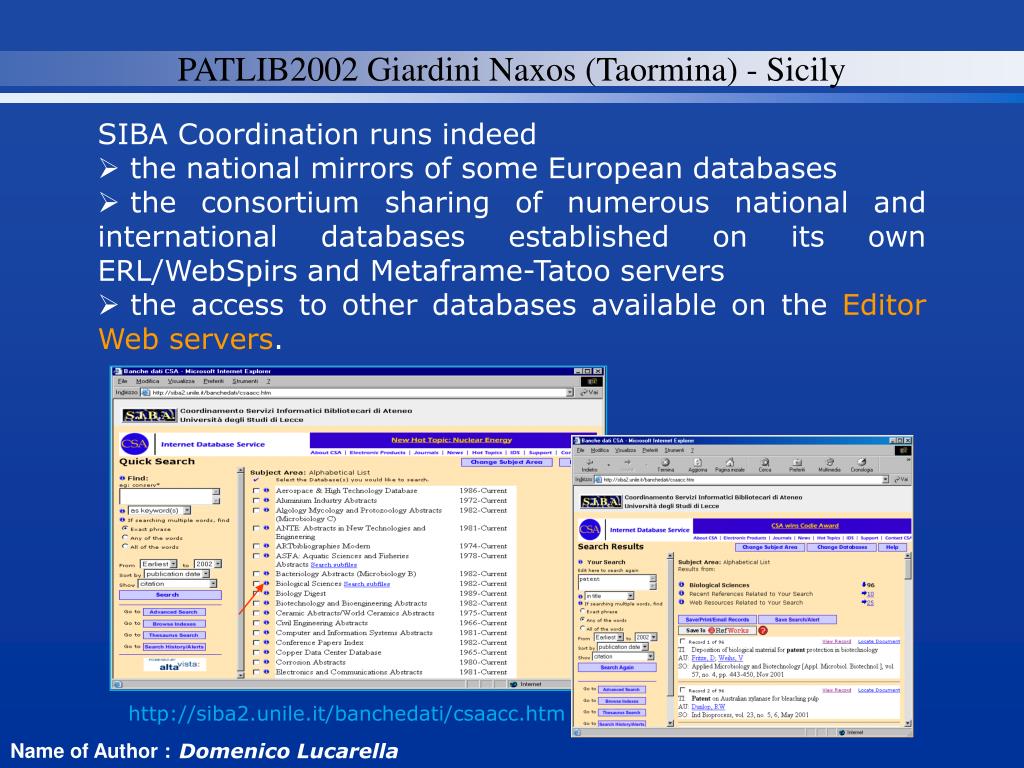Open the Sort by dropdown in Search Results window
The width and height of the screenshot is (1024, 768).
click(623, 647)
